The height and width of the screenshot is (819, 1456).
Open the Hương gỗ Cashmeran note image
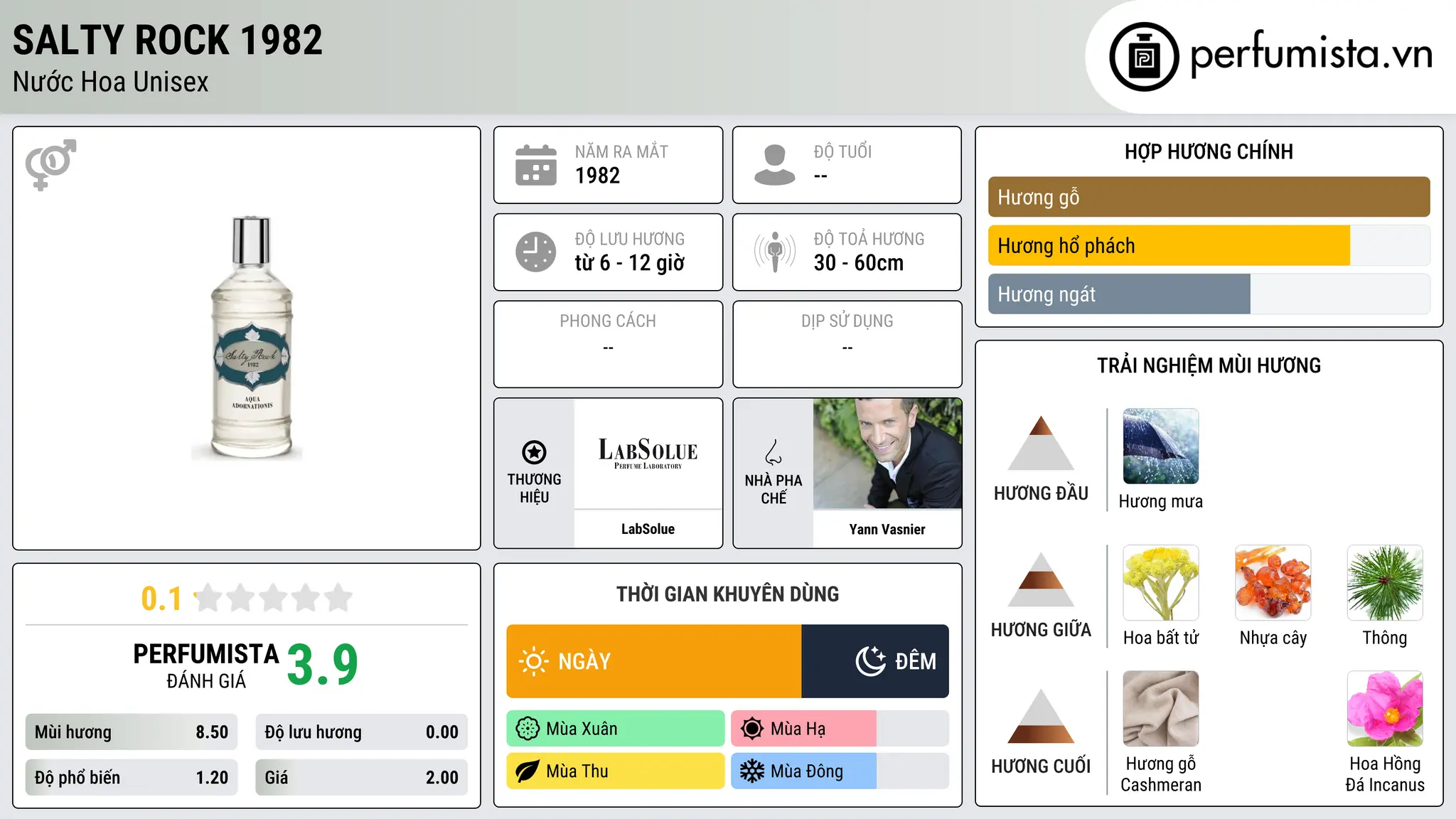1161,709
